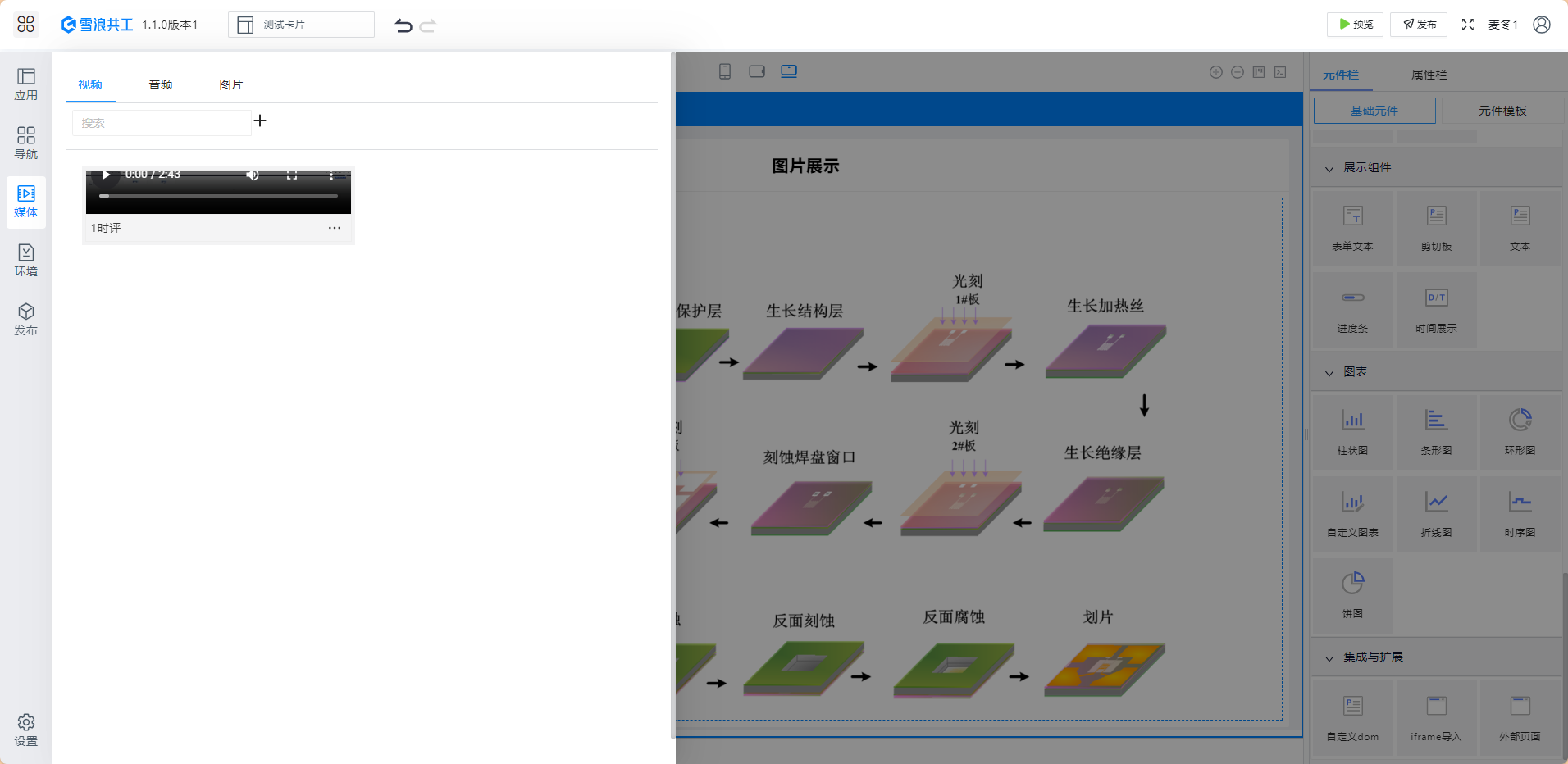
Task: Switch to tablet preview
Action: (757, 71)
